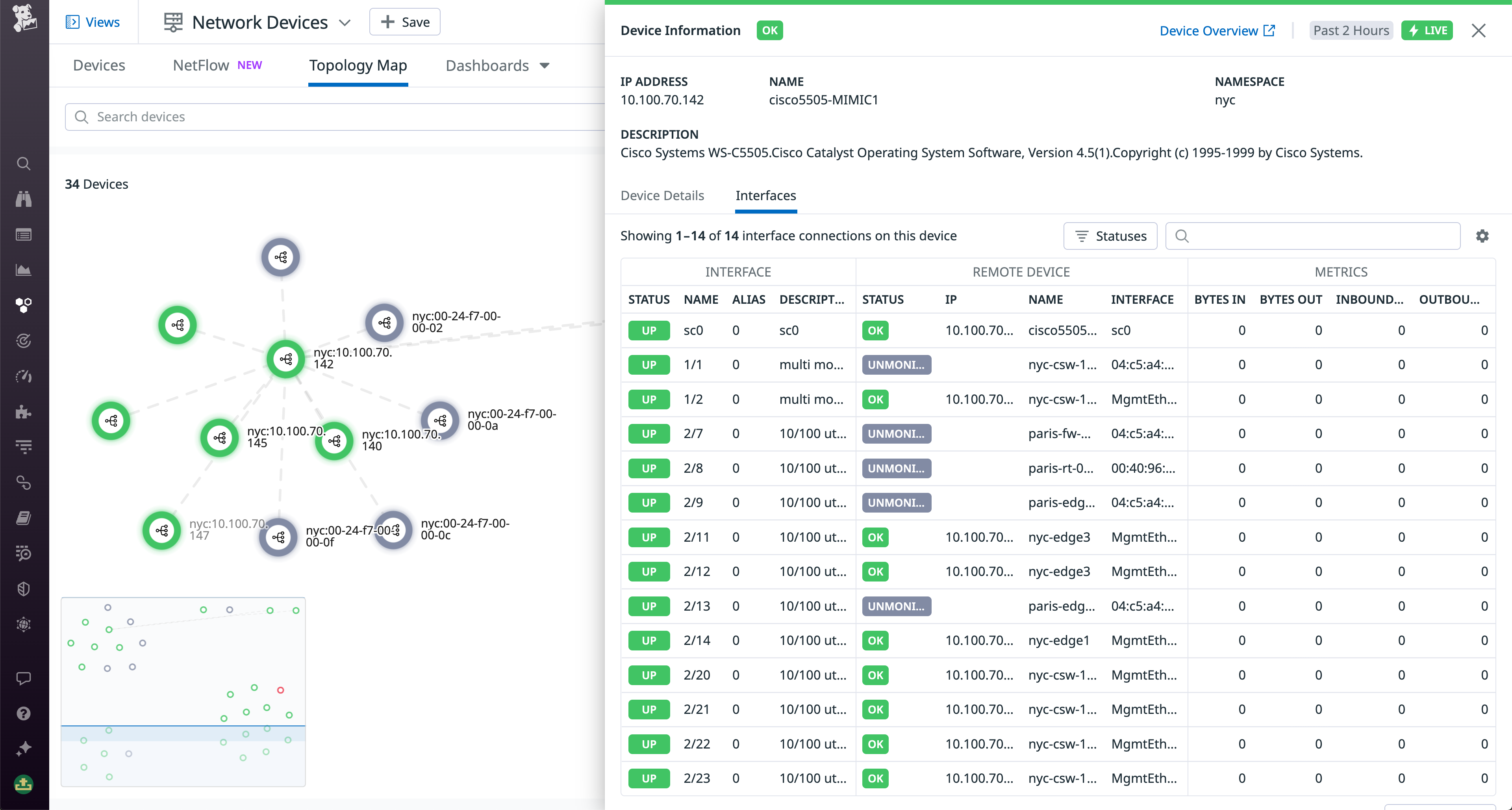Open the NetFlow tab
This screenshot has height=810, width=1512.
201,65
